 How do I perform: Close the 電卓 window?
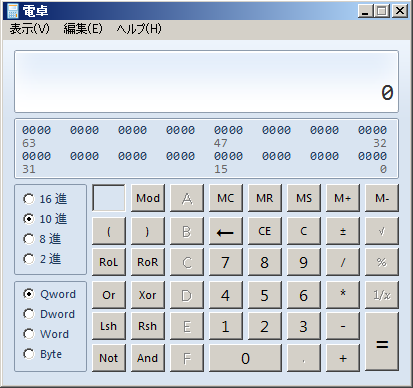pos(400,11)
